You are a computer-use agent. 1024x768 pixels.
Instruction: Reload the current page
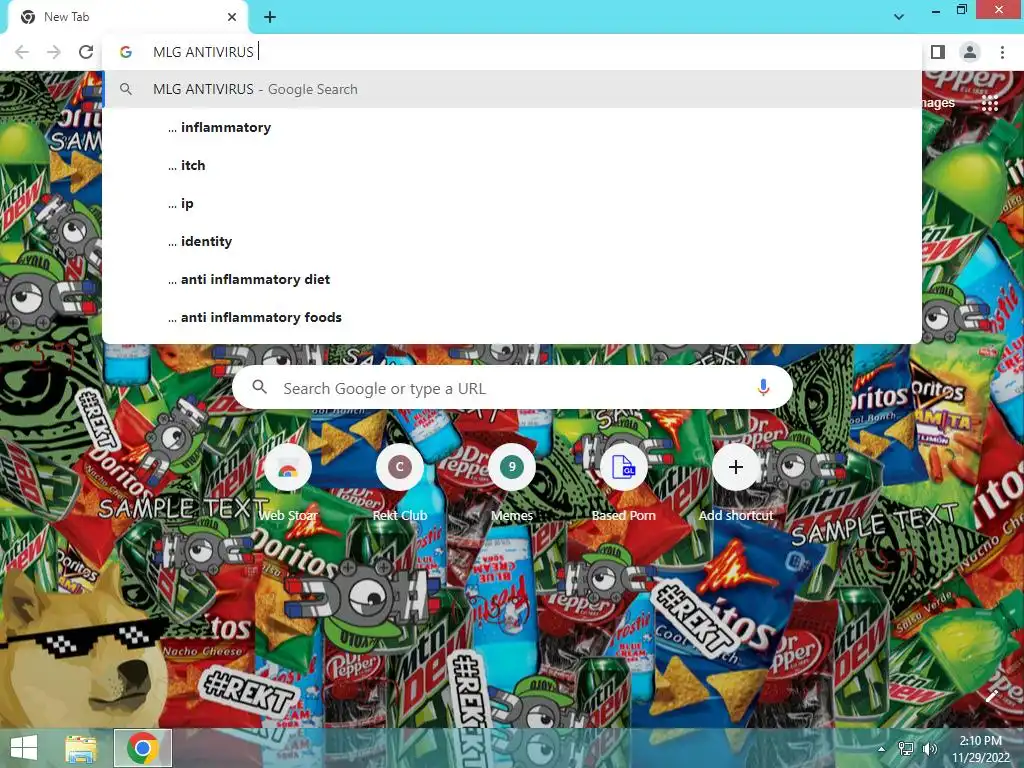(86, 52)
